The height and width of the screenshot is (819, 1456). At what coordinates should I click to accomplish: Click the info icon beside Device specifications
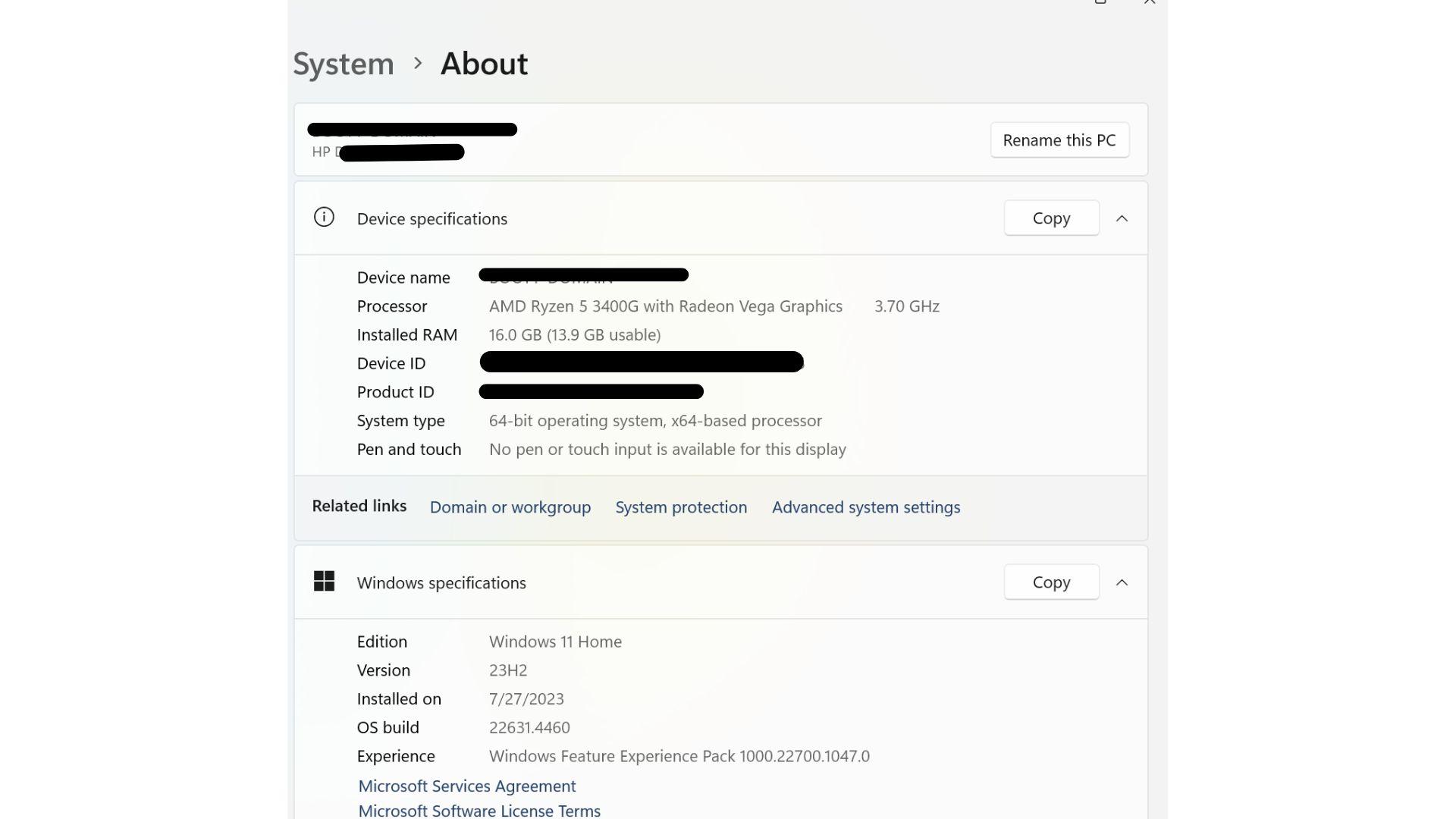coord(324,218)
